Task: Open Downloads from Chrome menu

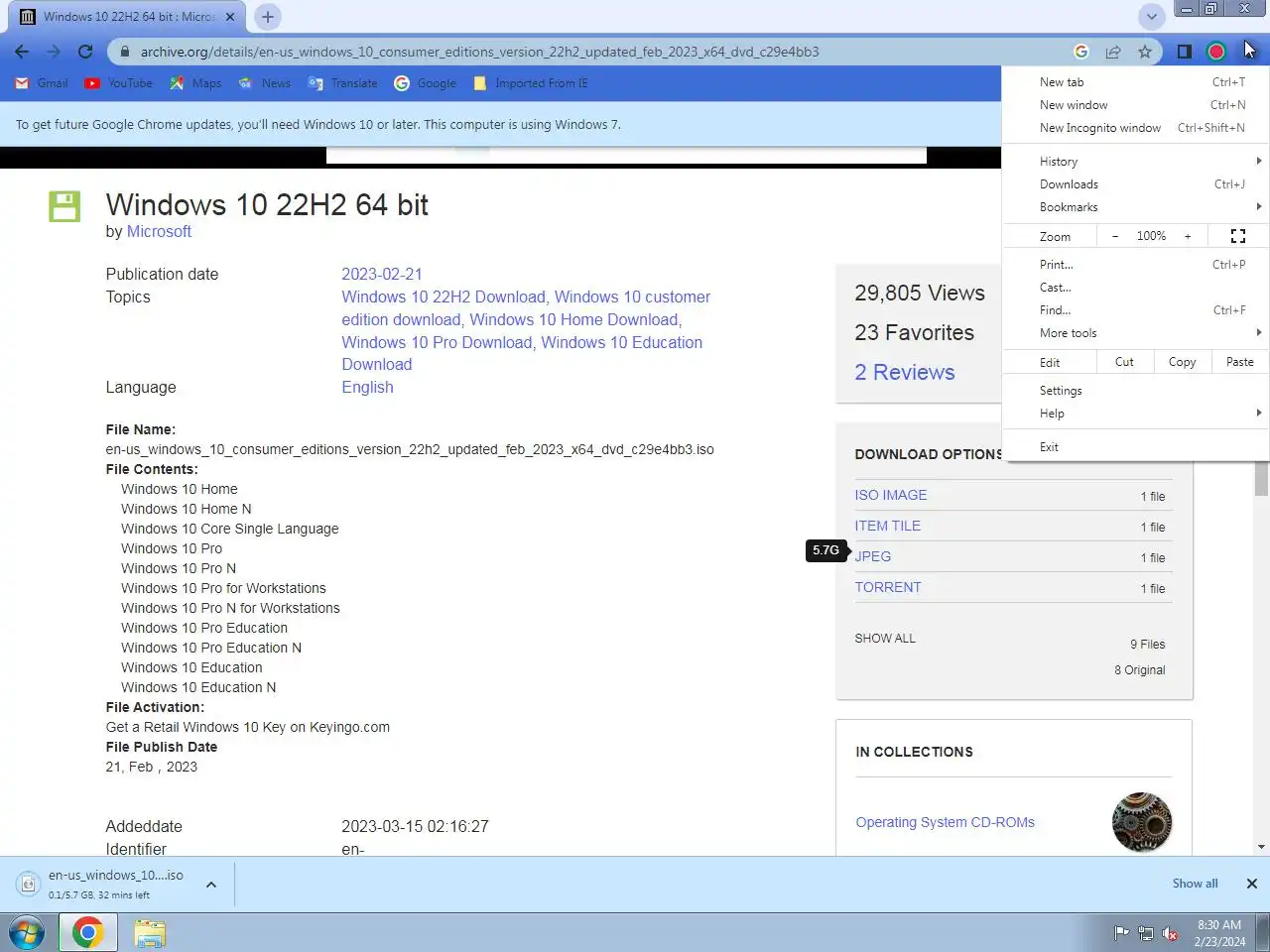Action: pos(1136,184)
